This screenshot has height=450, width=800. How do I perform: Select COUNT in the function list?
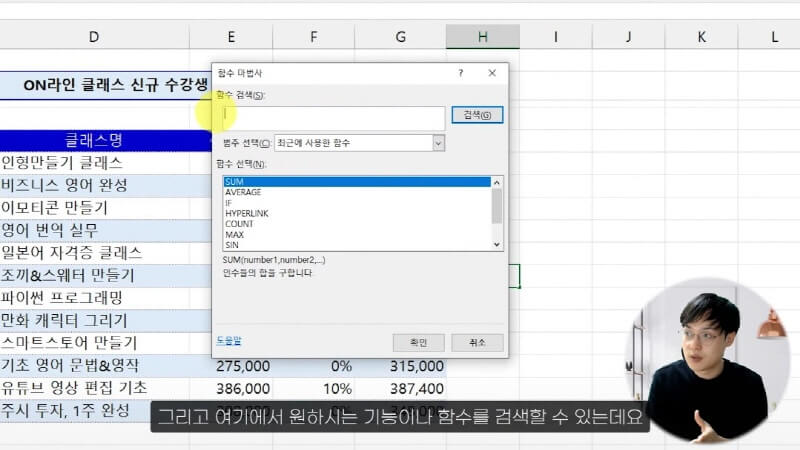(x=357, y=224)
